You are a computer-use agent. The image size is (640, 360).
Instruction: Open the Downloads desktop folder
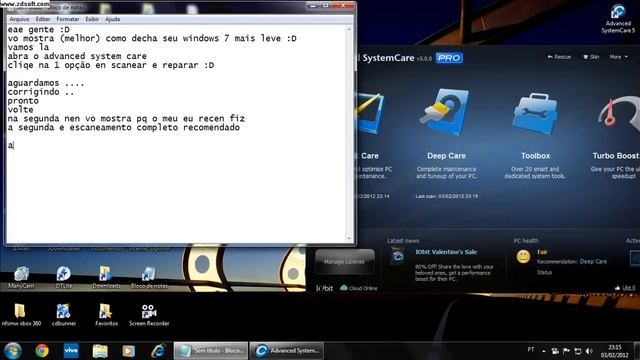[106, 277]
